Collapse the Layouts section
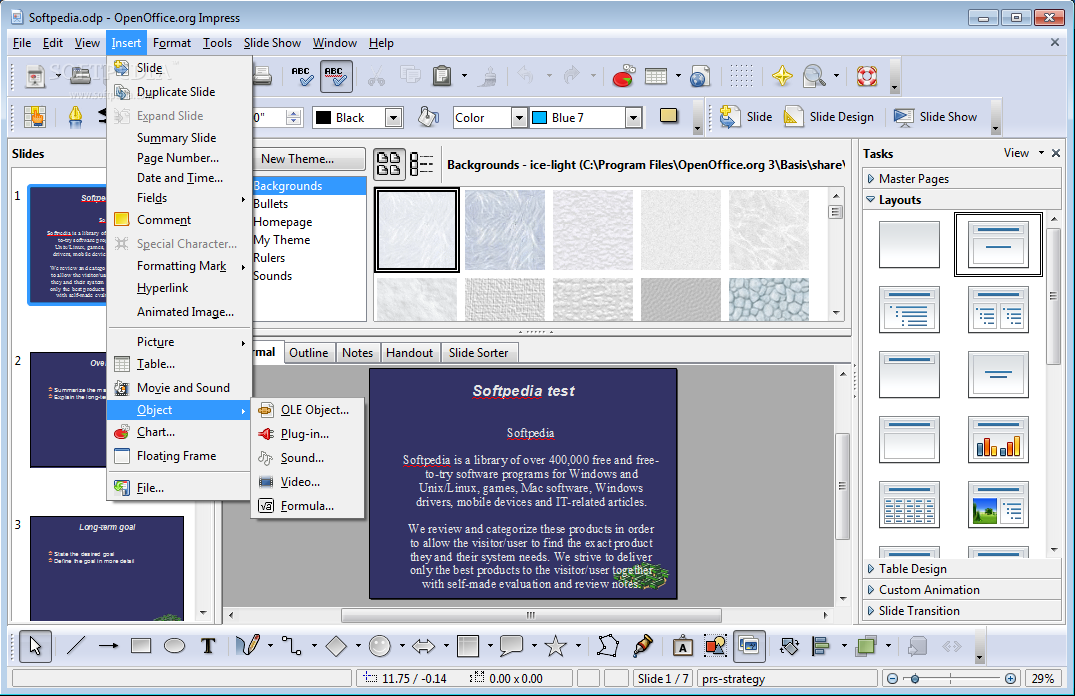This screenshot has height=696, width=1075. tap(962, 200)
